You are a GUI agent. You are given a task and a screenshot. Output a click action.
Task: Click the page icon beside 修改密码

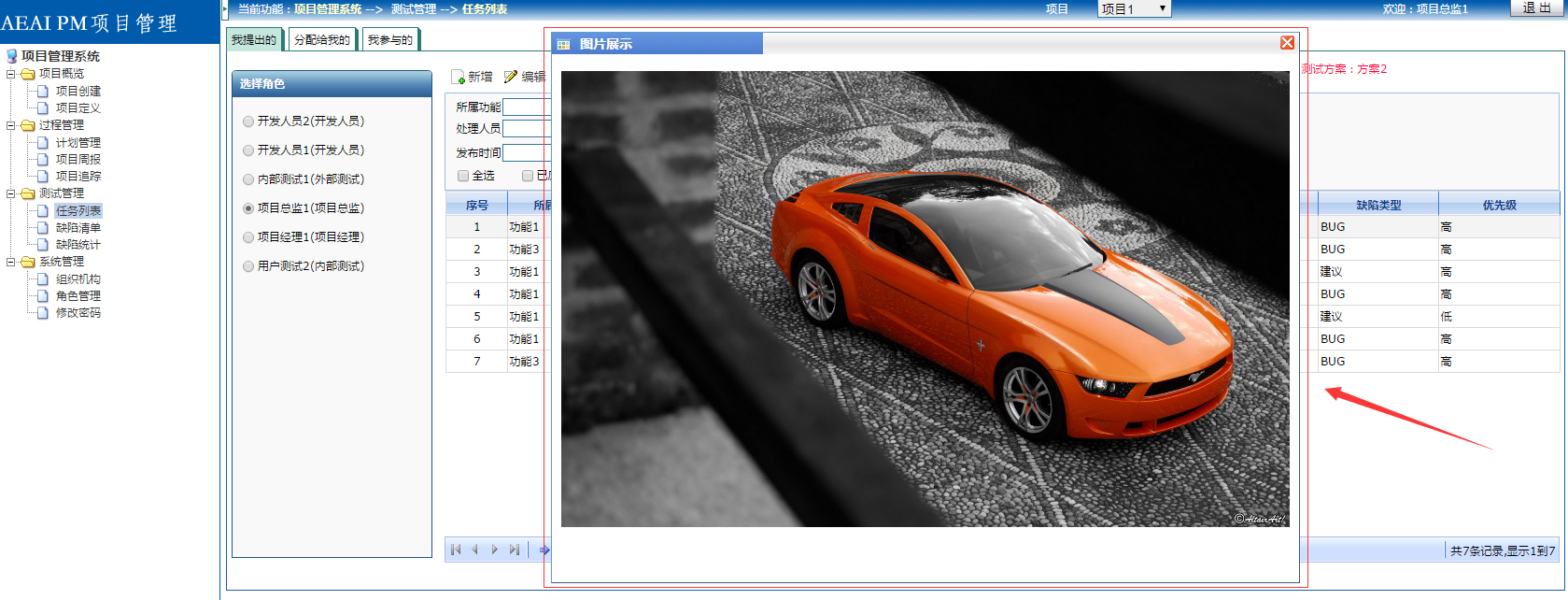click(x=43, y=312)
